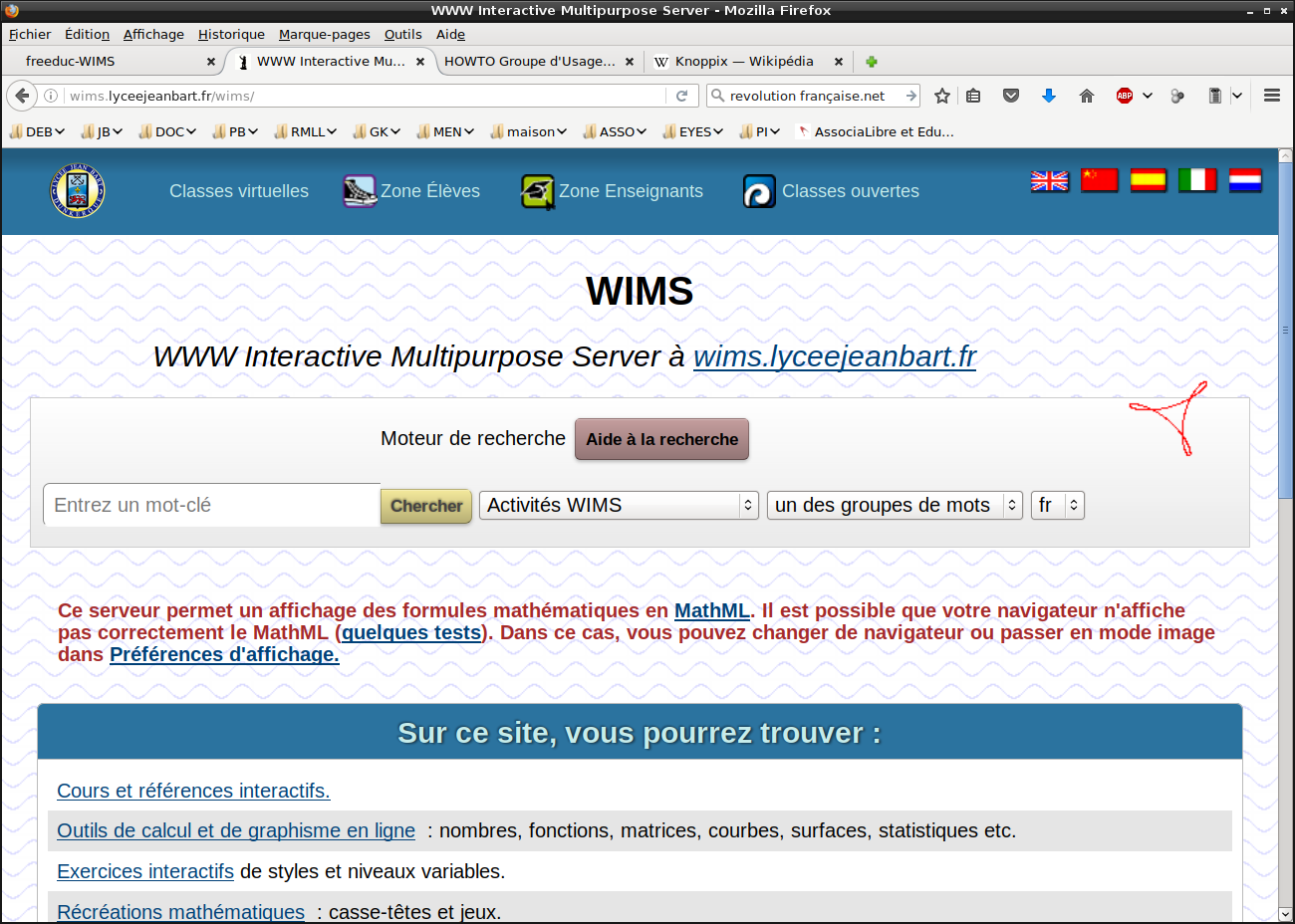Image resolution: width=1295 pixels, height=924 pixels.
Task: Select the Italian flag icon
Action: point(1196,180)
